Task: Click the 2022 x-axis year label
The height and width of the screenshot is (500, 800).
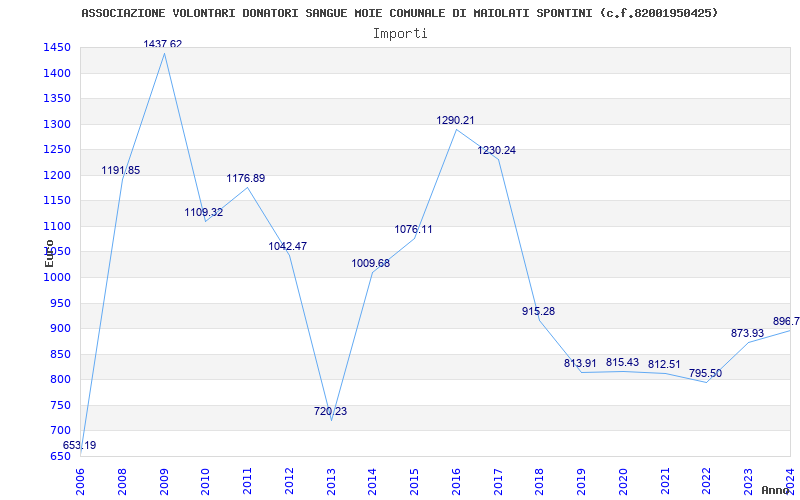Action: pyautogui.click(x=707, y=482)
